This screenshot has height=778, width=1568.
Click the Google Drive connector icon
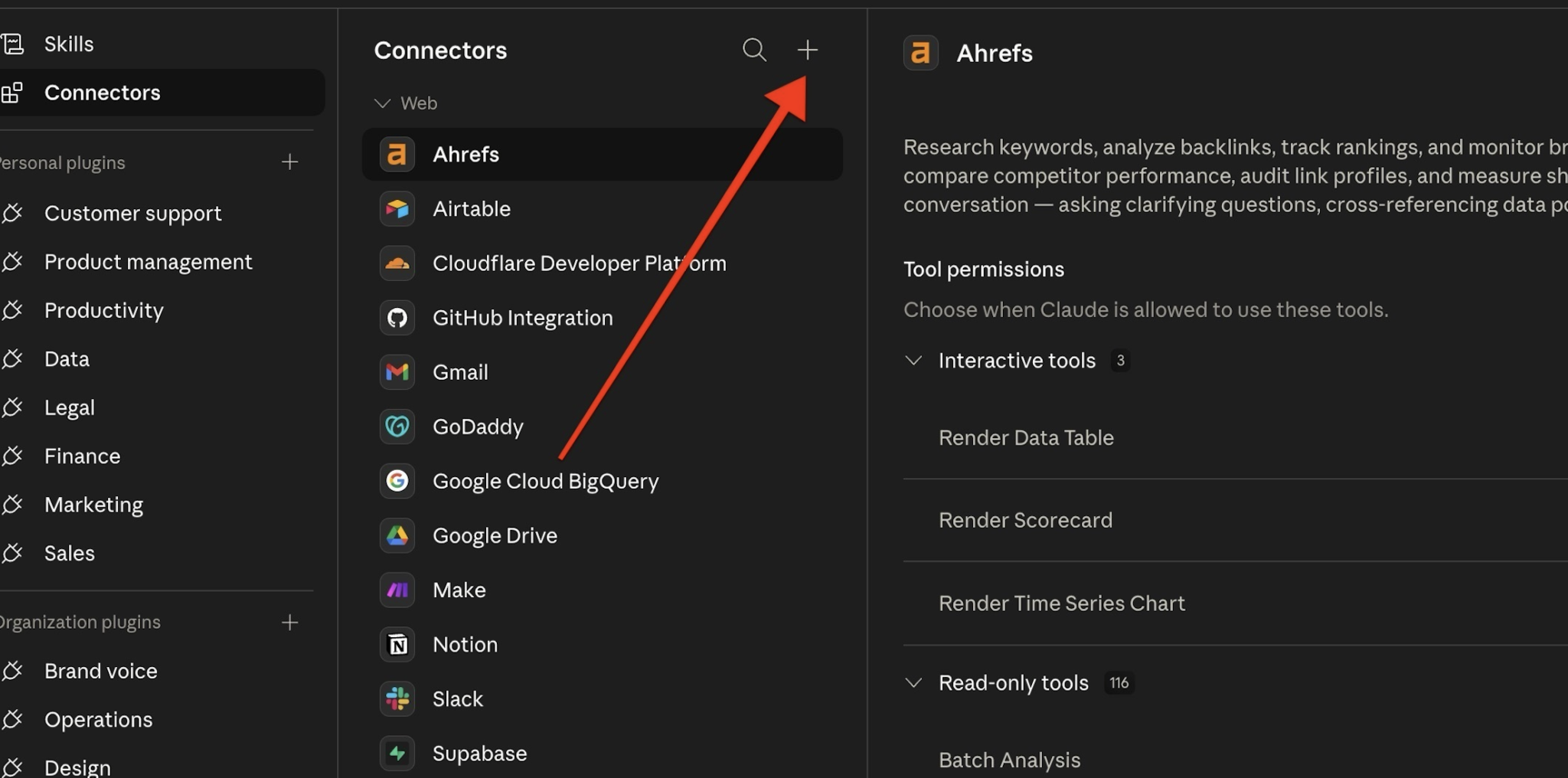coord(397,535)
